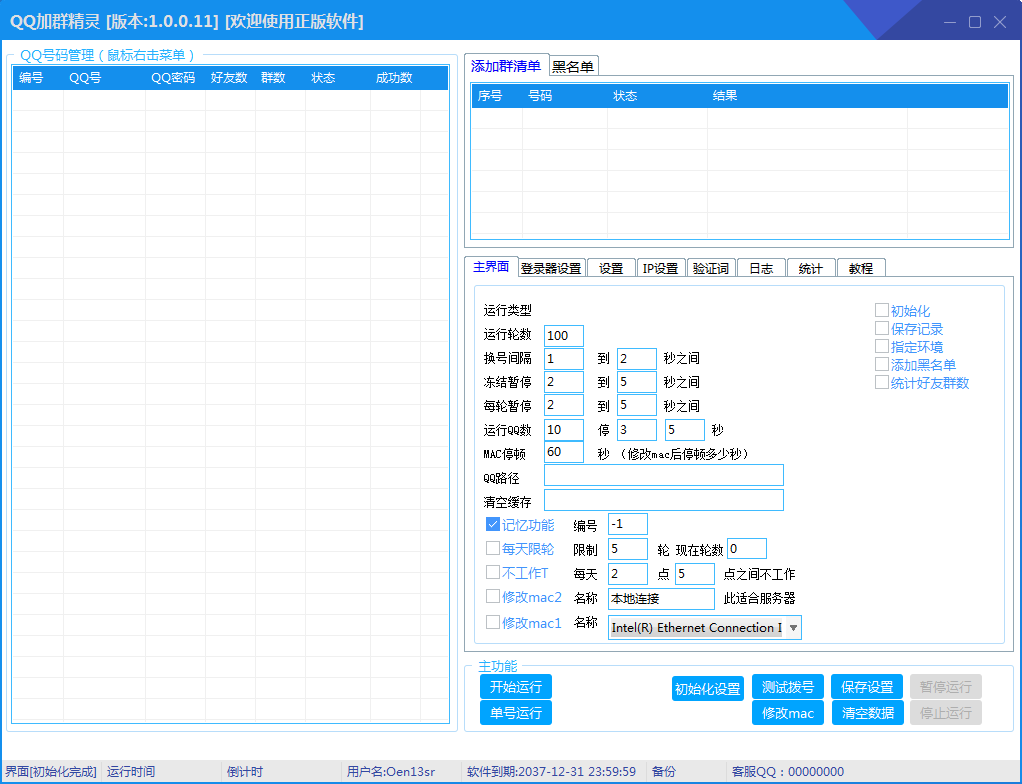Sort by the 好友数 column header
Screen dimensions: 1022x784
230,78
